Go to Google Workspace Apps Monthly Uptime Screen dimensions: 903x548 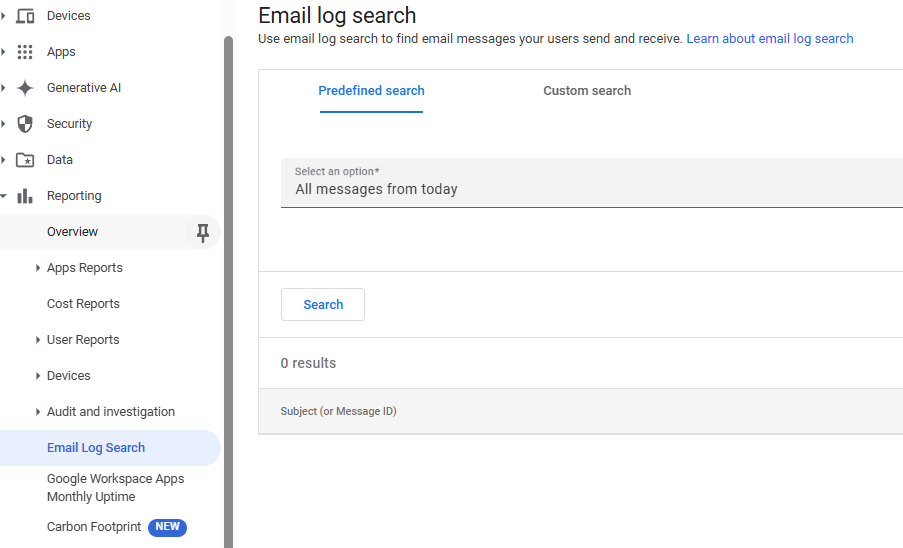point(115,488)
